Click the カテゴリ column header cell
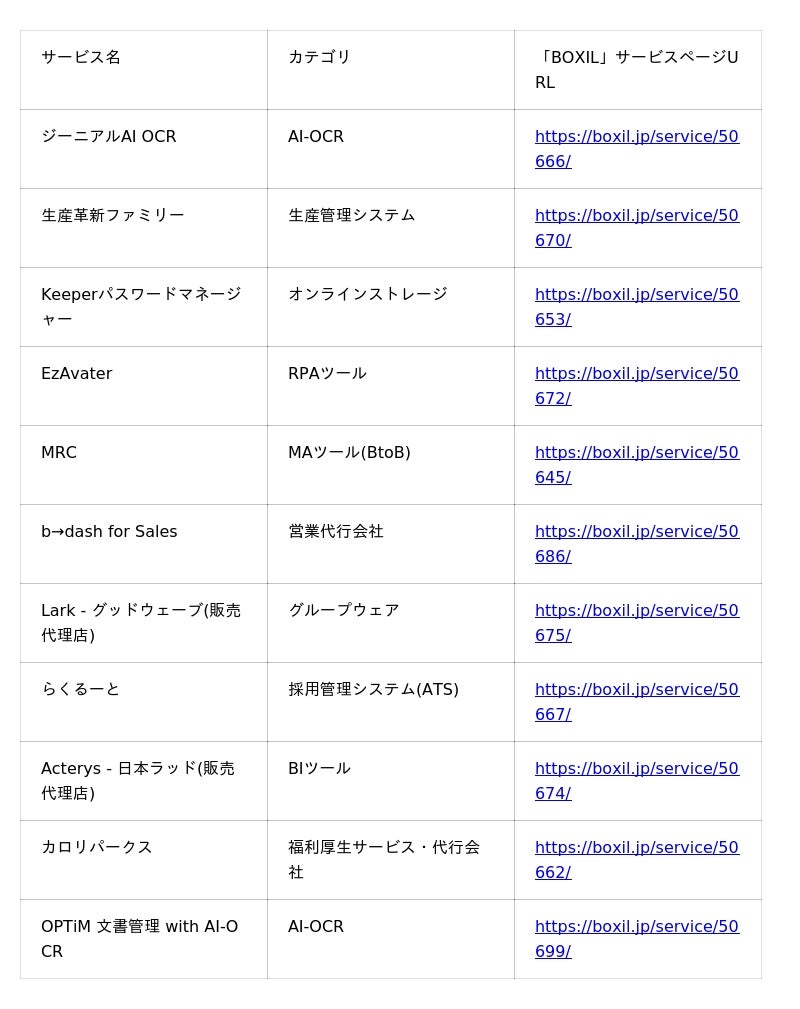Image resolution: width=800 pixels, height=1009 pixels. coord(320,58)
